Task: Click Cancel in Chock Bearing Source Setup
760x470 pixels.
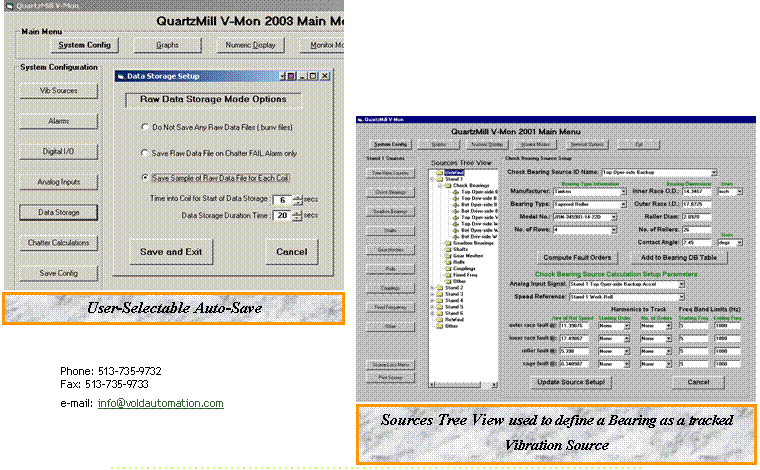Action: coord(698,382)
